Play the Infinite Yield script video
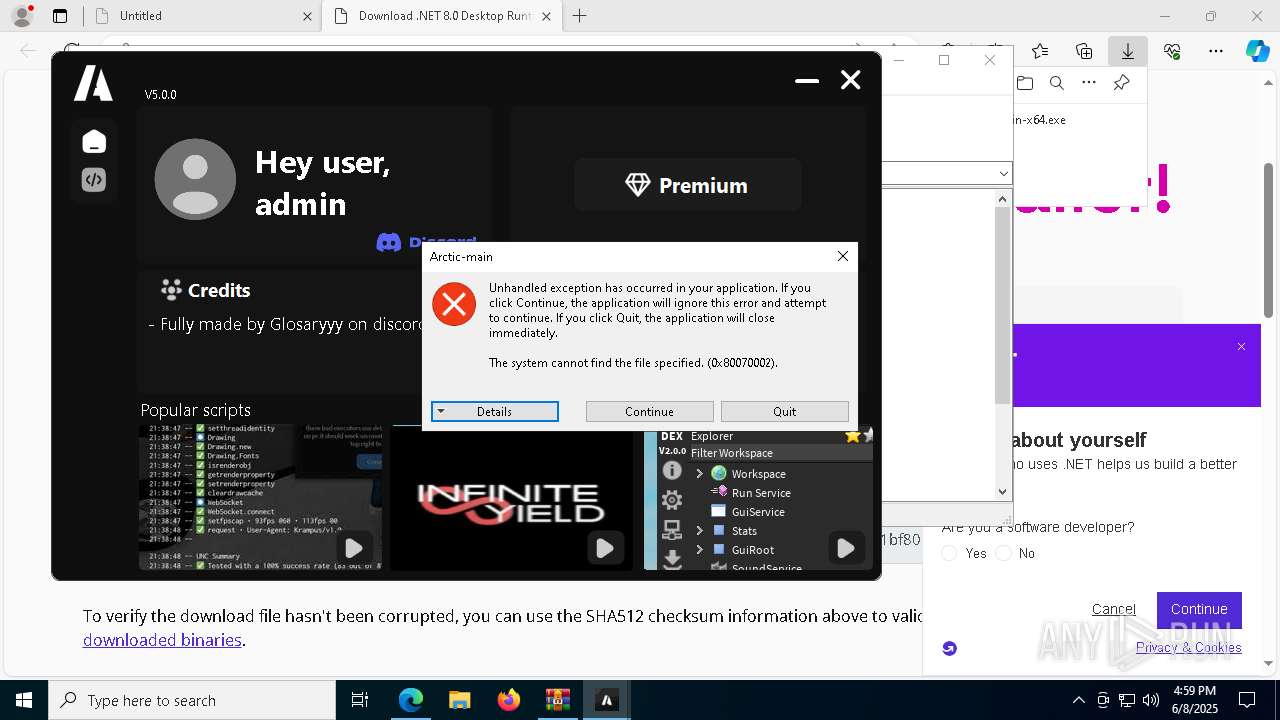The height and width of the screenshot is (720, 1280). (604, 548)
